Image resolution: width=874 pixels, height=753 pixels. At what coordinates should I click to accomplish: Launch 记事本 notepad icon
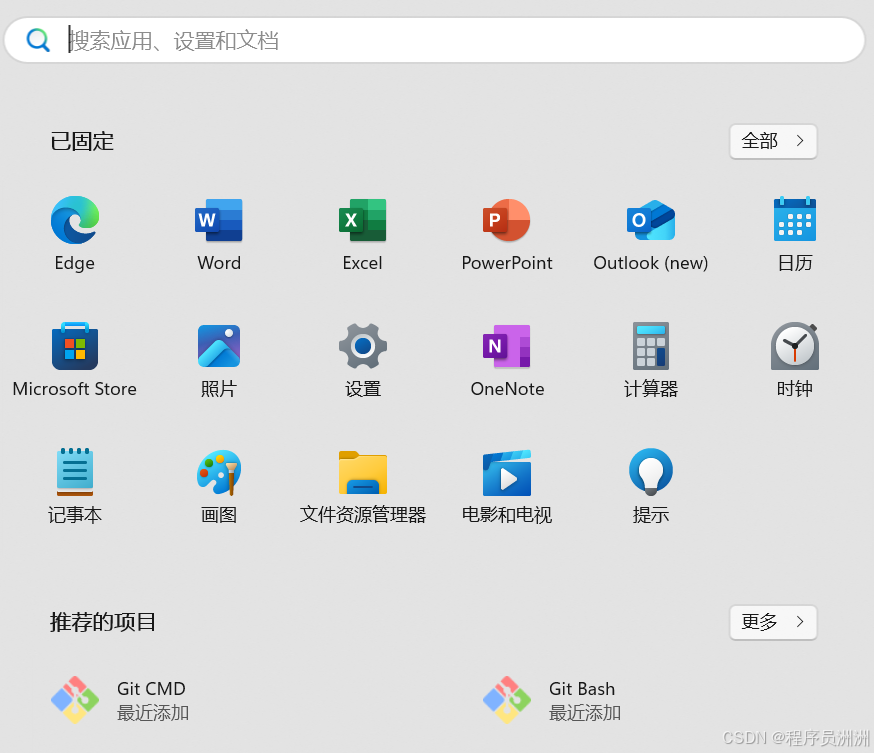coord(75,472)
